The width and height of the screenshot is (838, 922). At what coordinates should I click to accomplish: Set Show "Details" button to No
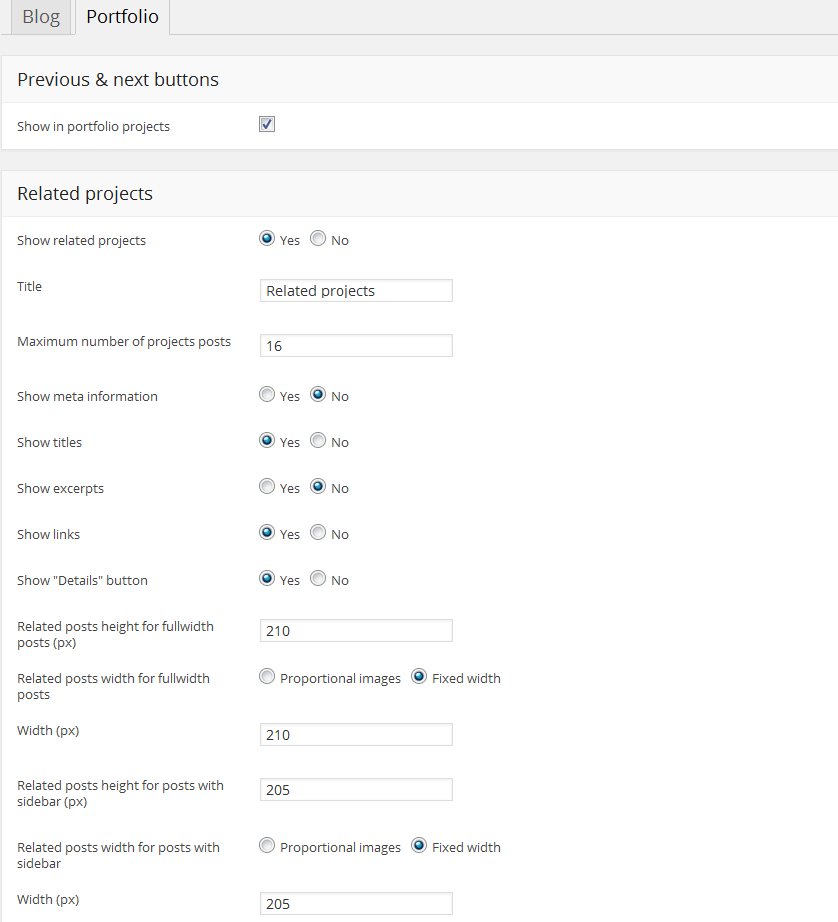318,579
